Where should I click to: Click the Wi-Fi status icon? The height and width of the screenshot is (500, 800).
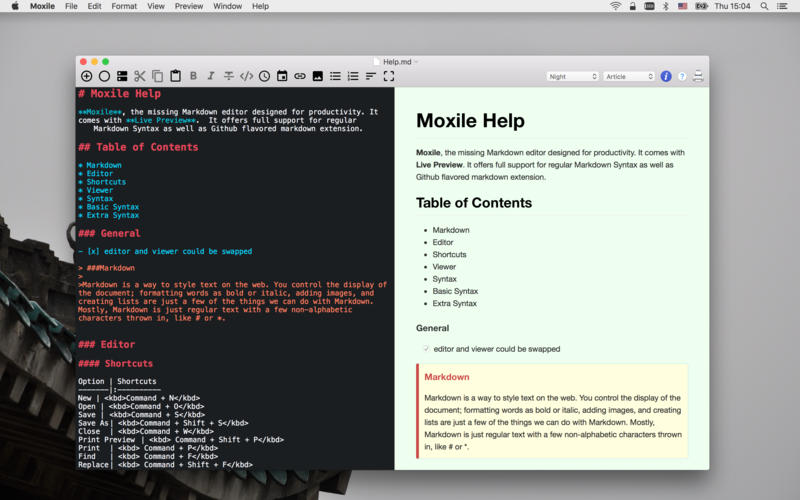coord(616,6)
